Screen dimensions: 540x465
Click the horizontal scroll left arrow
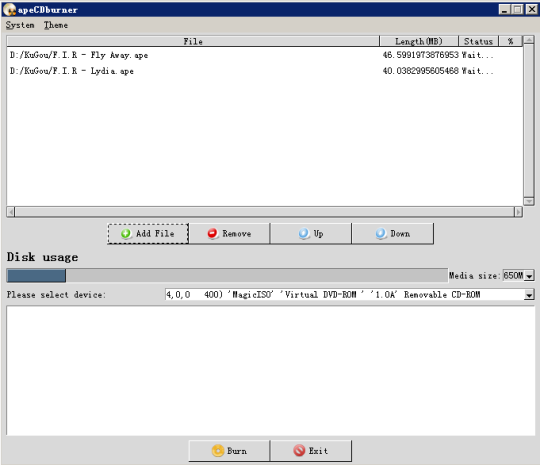coord(11,212)
